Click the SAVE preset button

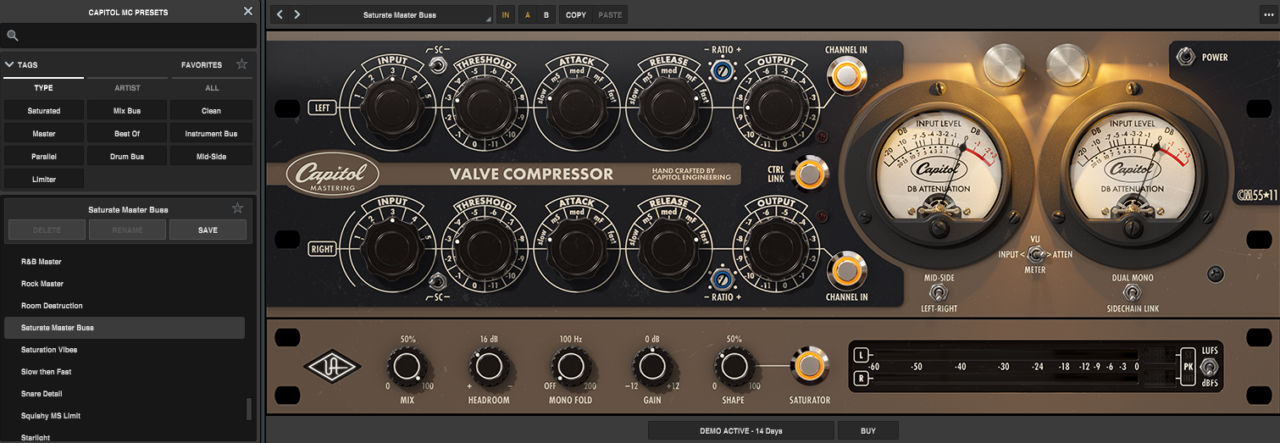[x=208, y=230]
